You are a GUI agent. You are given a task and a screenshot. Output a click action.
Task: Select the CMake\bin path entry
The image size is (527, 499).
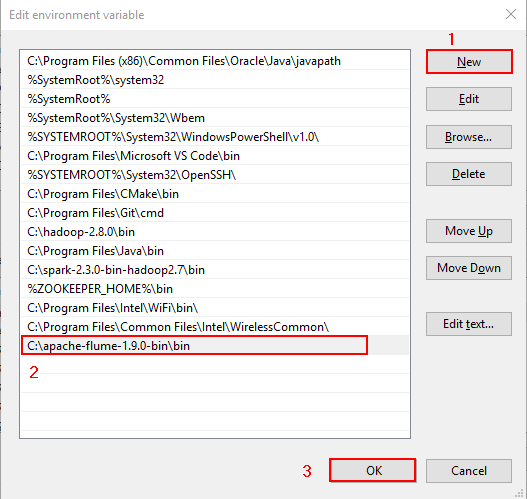point(215,194)
